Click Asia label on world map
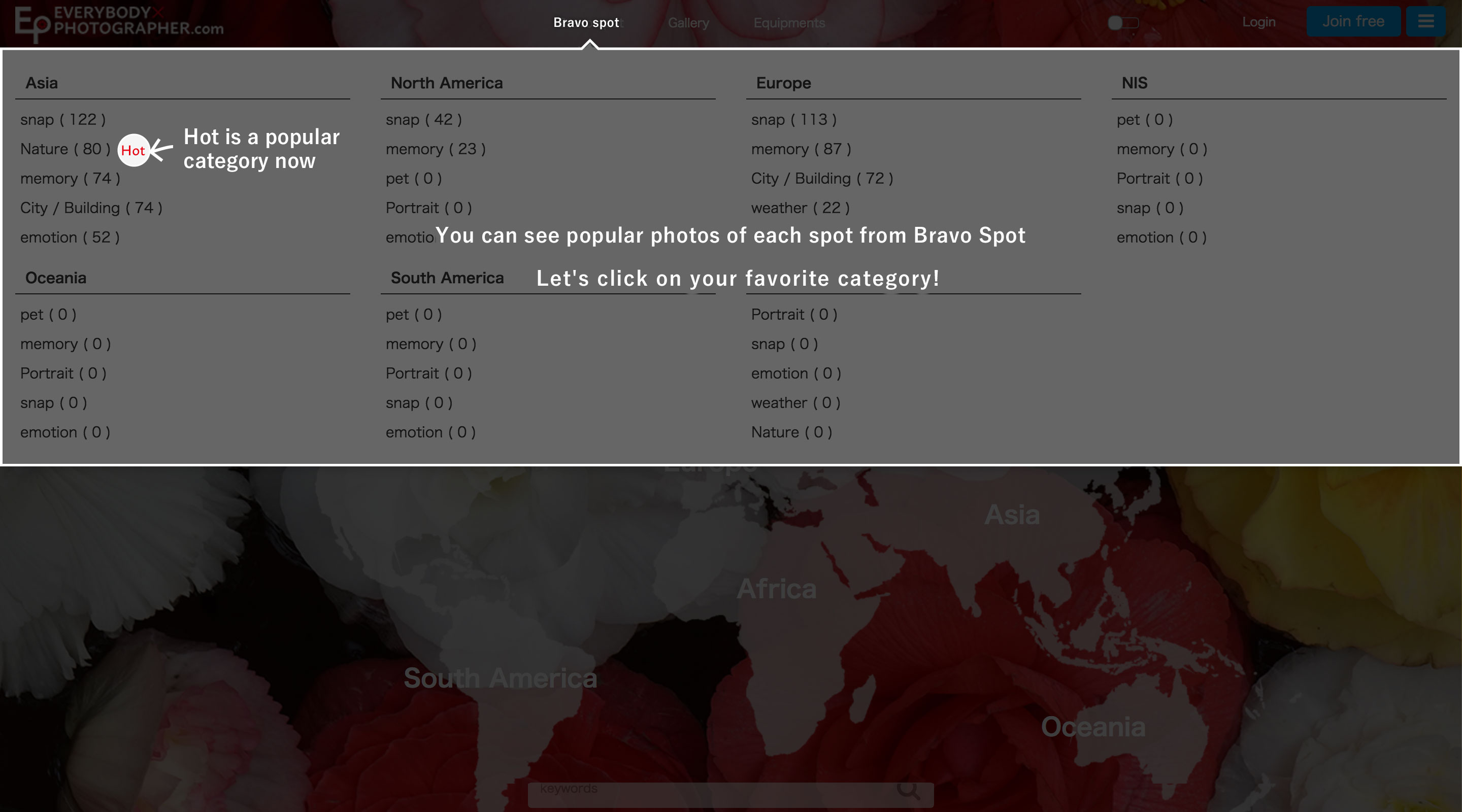1462x812 pixels. pyautogui.click(x=1012, y=515)
